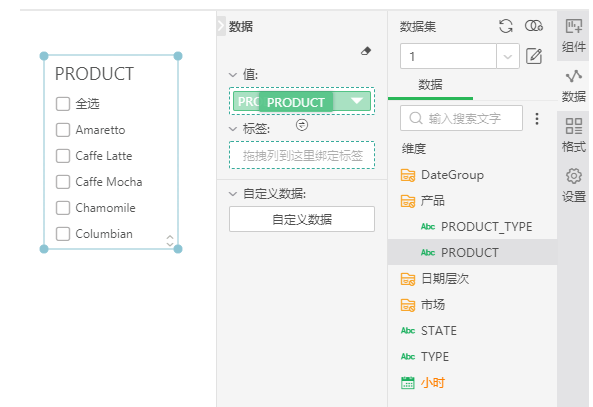Select the 数据 side panel tab
Viewport: 593px width, 407px height.
coord(574,86)
